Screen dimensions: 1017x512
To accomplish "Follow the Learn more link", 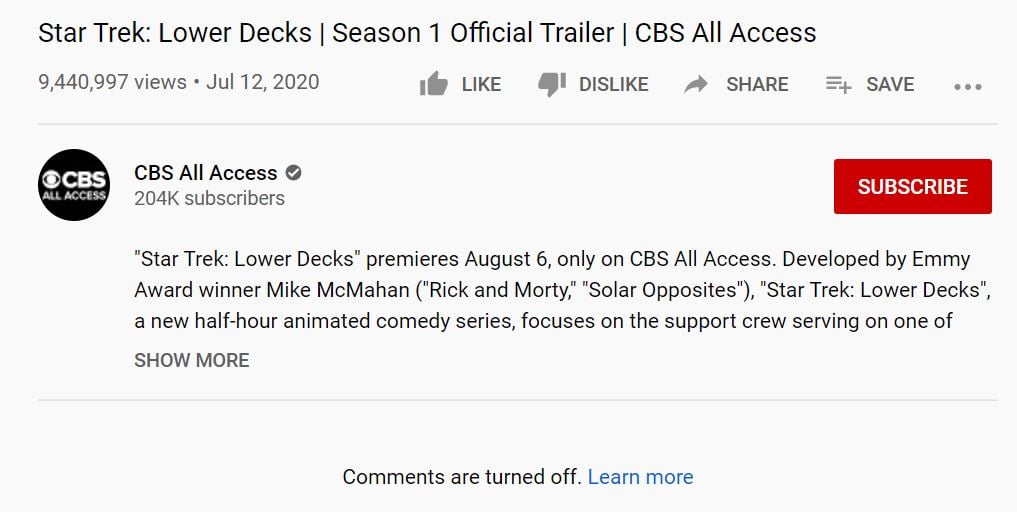I will pos(640,477).
